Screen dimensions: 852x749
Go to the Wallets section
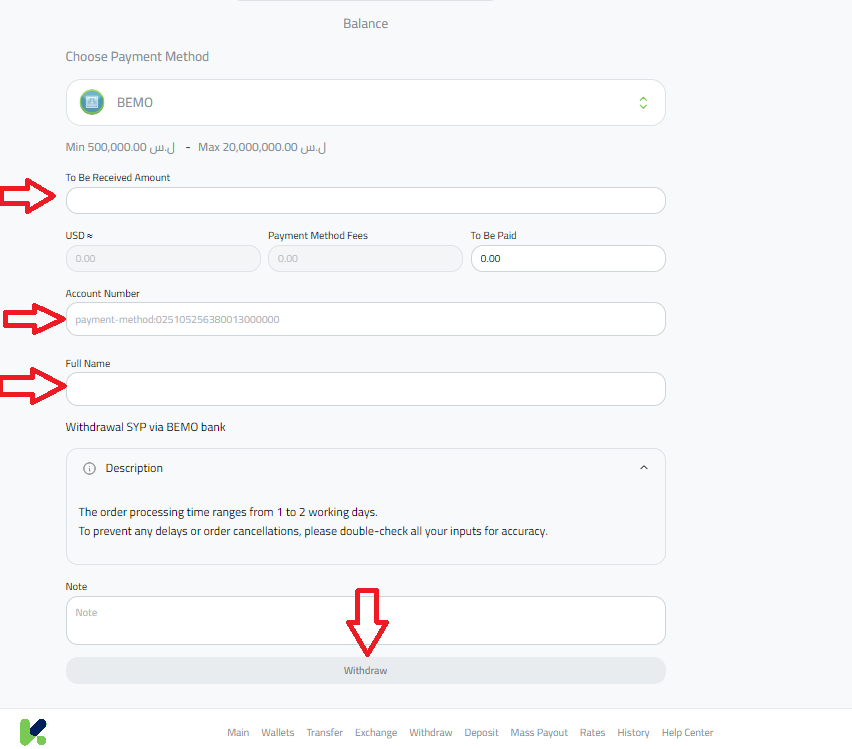[277, 732]
